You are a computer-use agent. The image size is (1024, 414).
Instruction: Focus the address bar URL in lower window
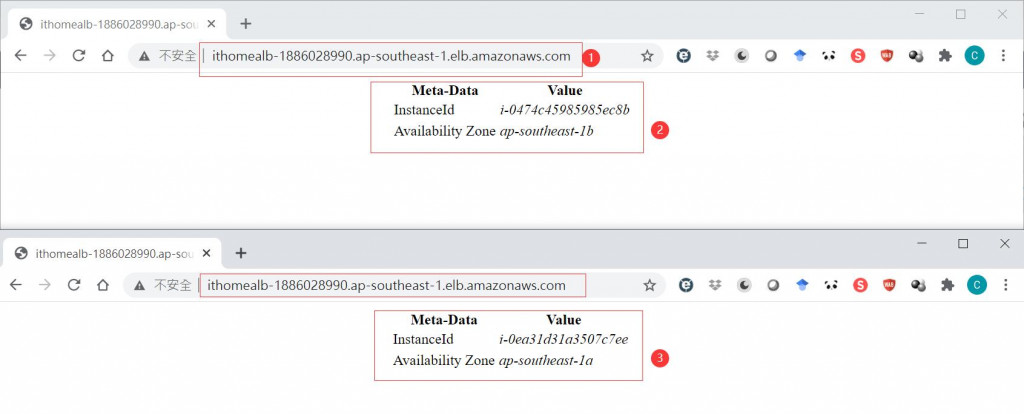coord(387,285)
